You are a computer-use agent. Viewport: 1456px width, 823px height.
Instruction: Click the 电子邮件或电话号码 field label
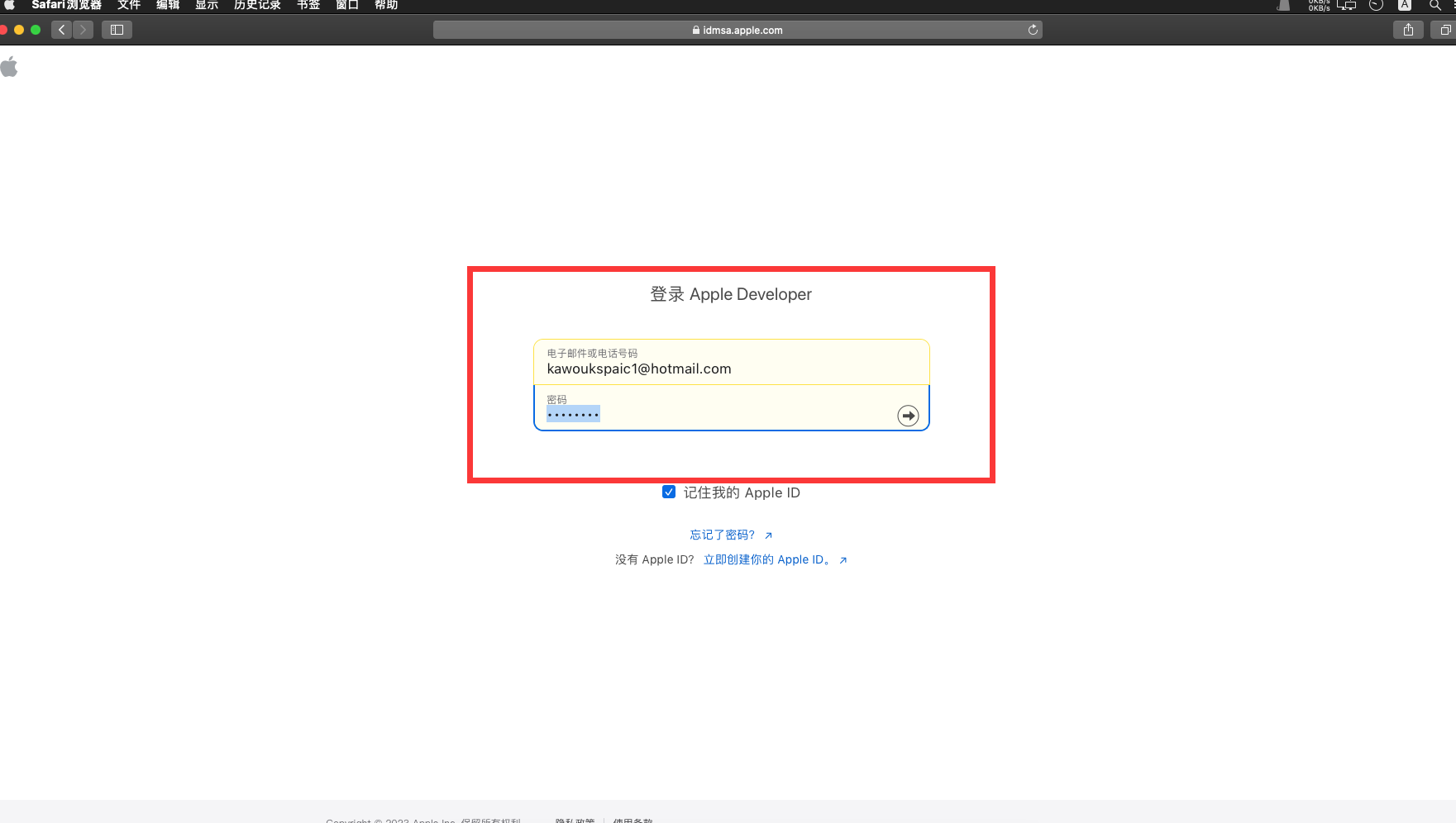click(x=592, y=353)
